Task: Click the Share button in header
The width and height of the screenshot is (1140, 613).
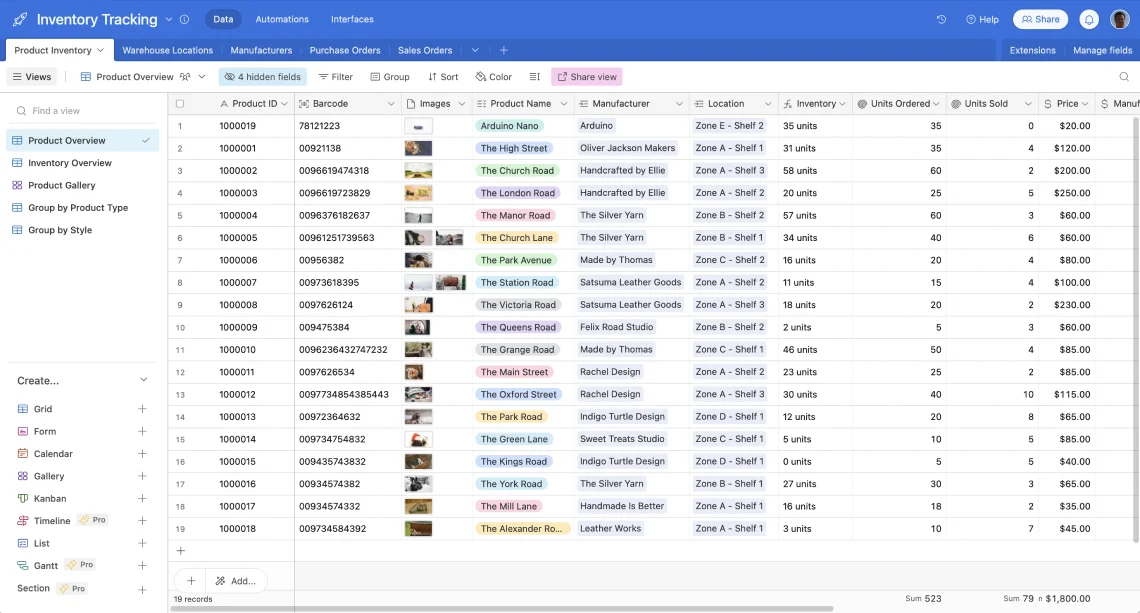Action: point(1040,19)
